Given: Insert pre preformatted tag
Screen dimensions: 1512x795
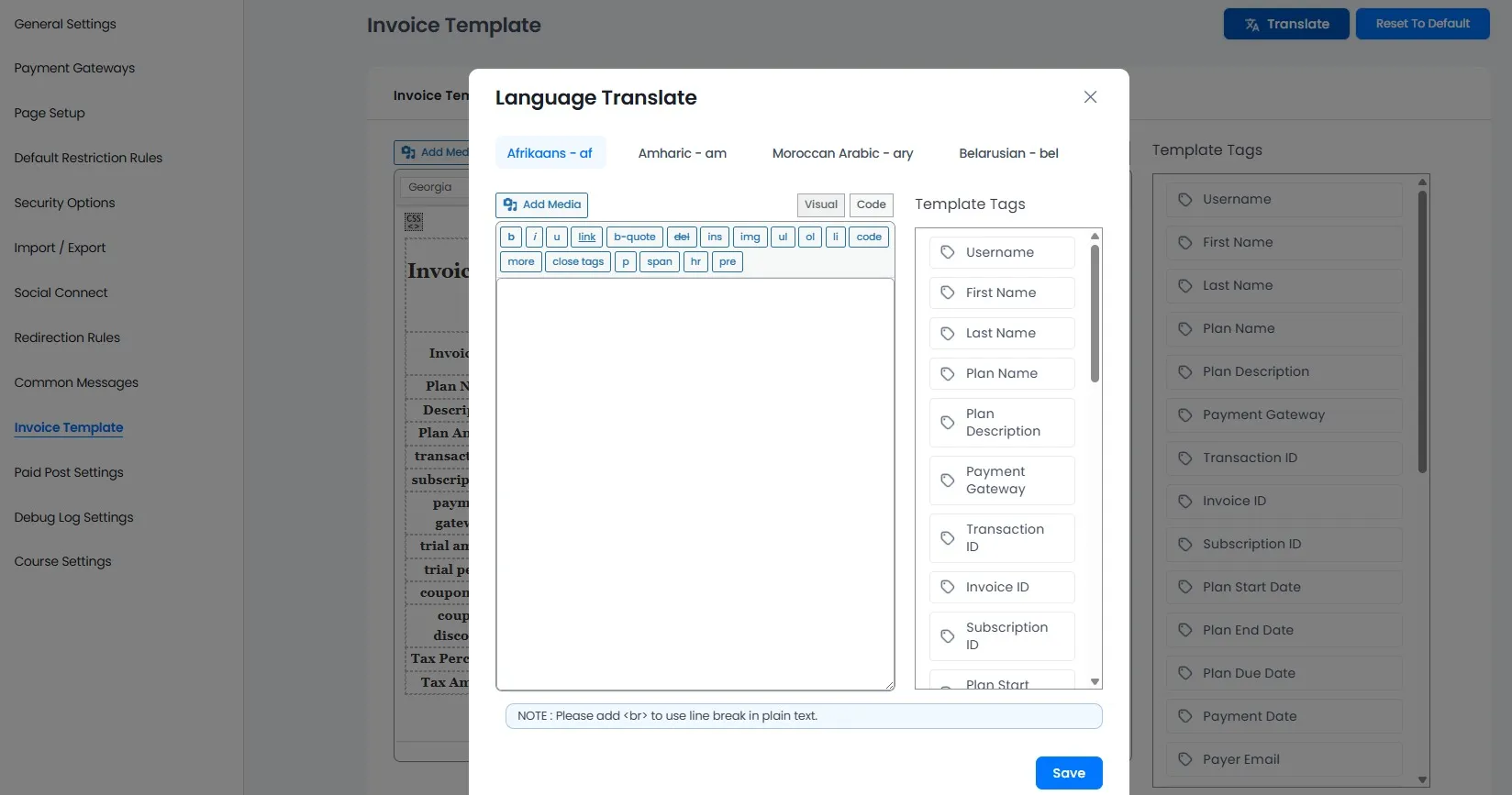Looking at the screenshot, I should point(728,261).
